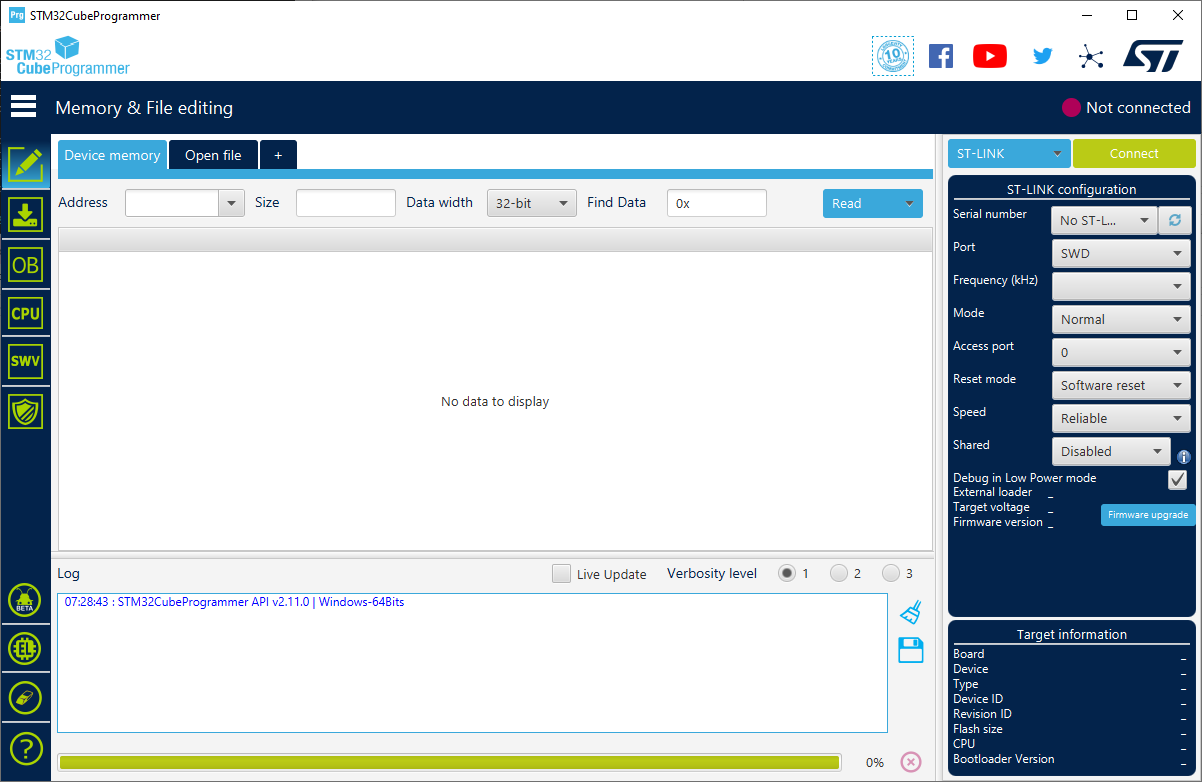Open the ST Twitter page icon
This screenshot has height=782, width=1202.
pos(1043,56)
